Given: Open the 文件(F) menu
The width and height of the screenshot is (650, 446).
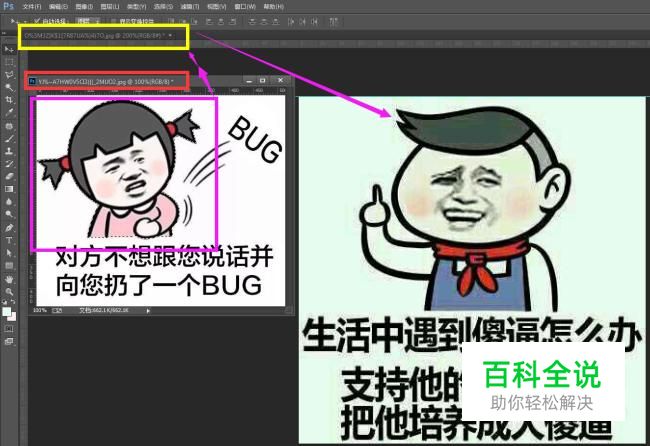Looking at the screenshot, I should (x=32, y=7).
